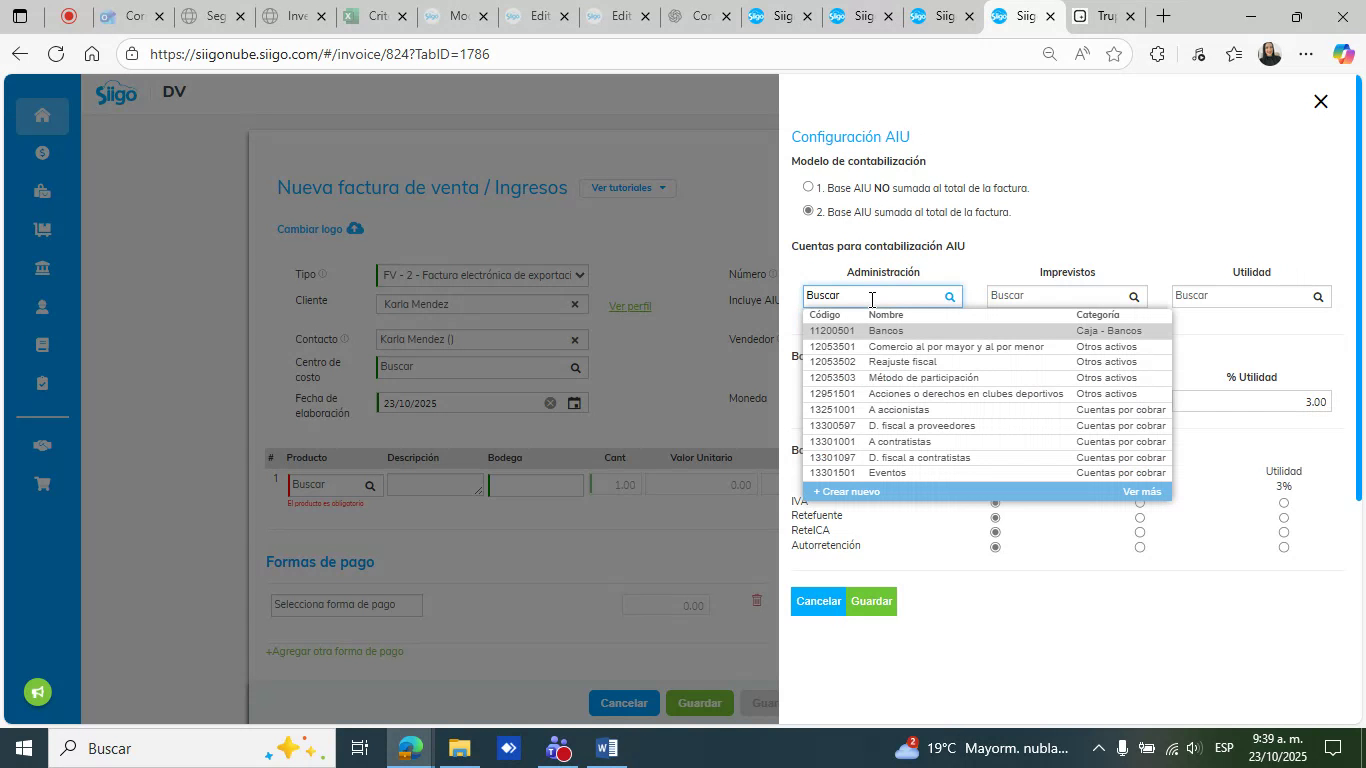Click search magnifier in Utilidad account field
Image resolution: width=1366 pixels, height=768 pixels.
pyautogui.click(x=1318, y=297)
